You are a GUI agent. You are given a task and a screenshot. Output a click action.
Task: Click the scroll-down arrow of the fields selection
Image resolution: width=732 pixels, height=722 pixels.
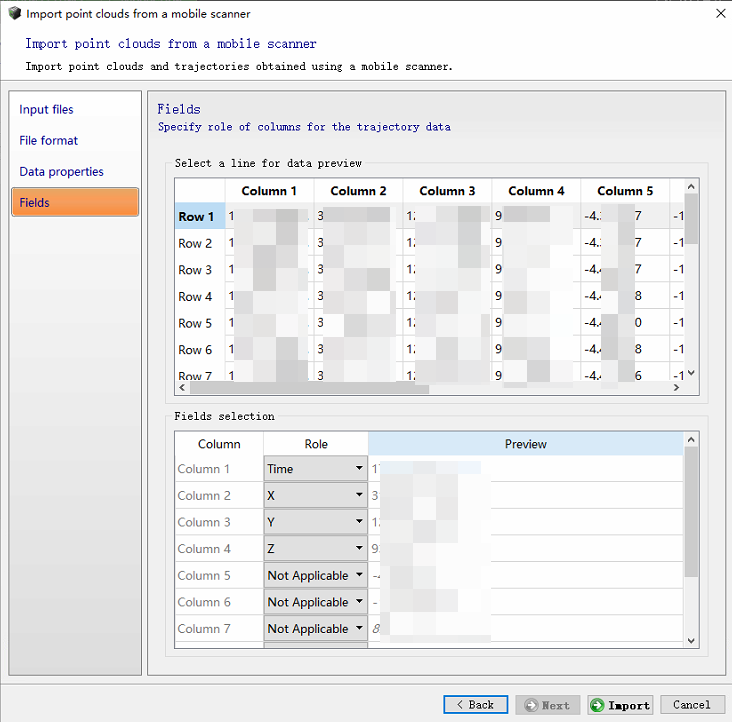coord(691,641)
